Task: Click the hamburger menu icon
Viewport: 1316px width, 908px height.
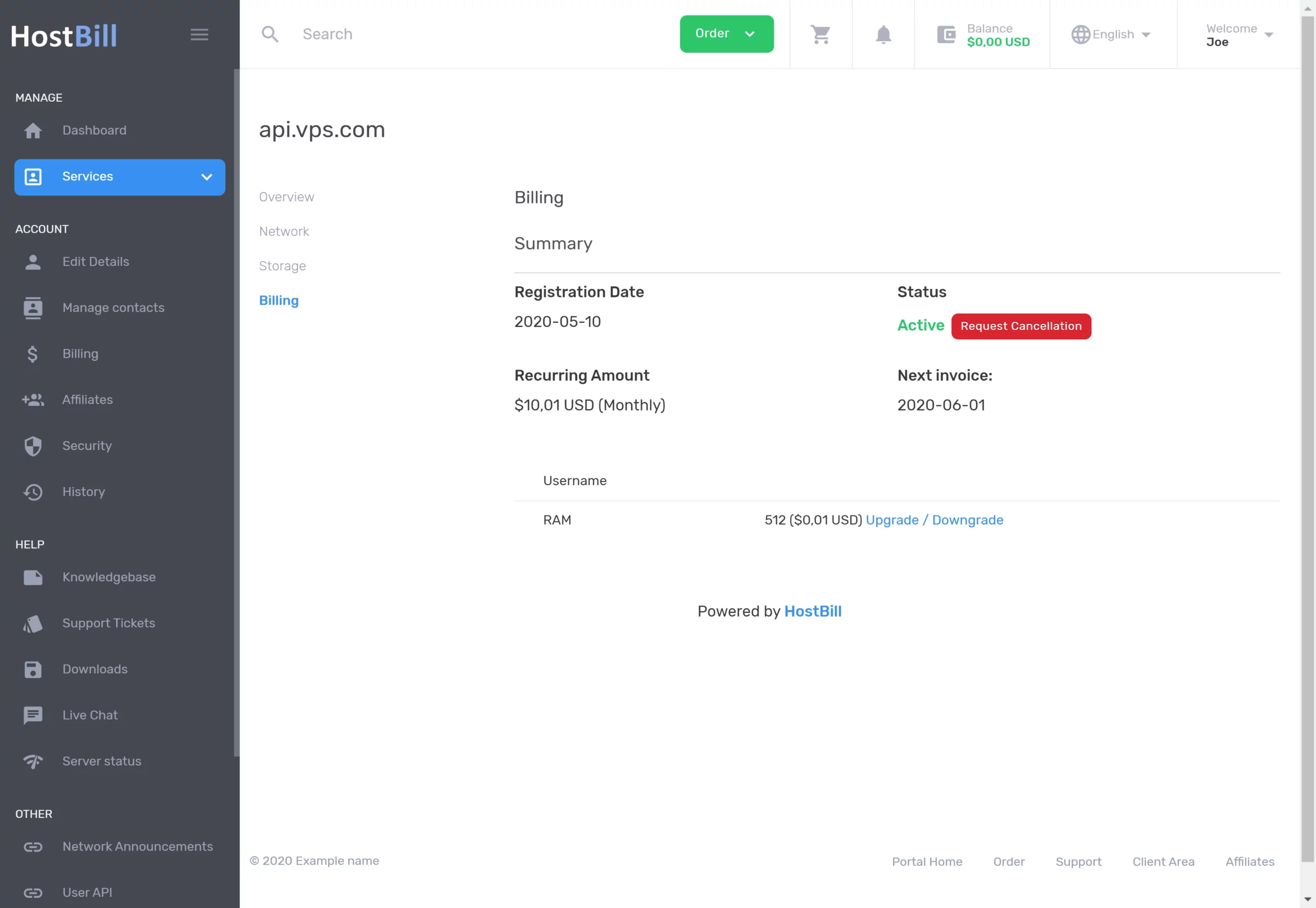Action: pos(199,34)
